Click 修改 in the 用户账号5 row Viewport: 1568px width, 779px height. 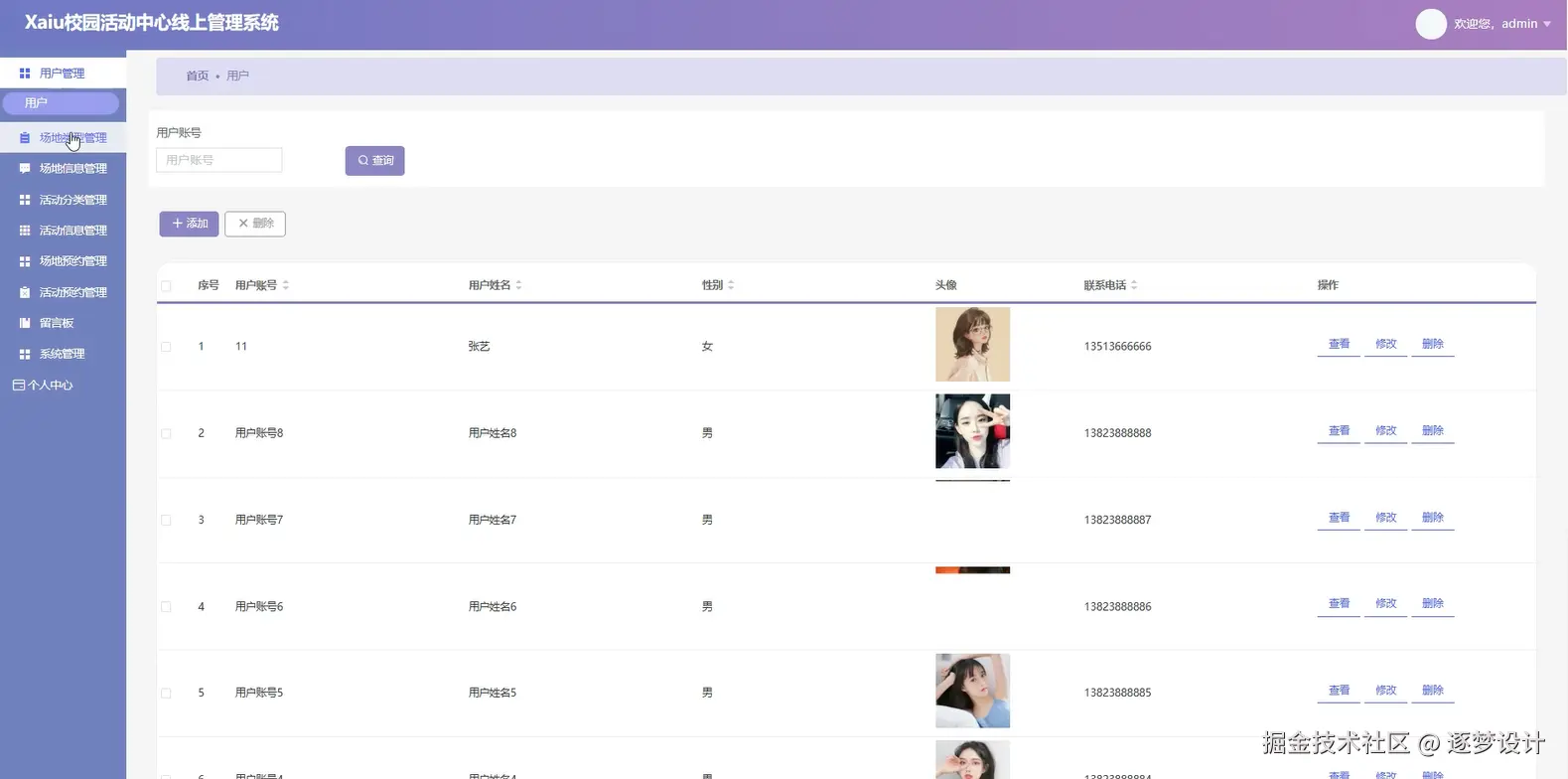tap(1385, 691)
